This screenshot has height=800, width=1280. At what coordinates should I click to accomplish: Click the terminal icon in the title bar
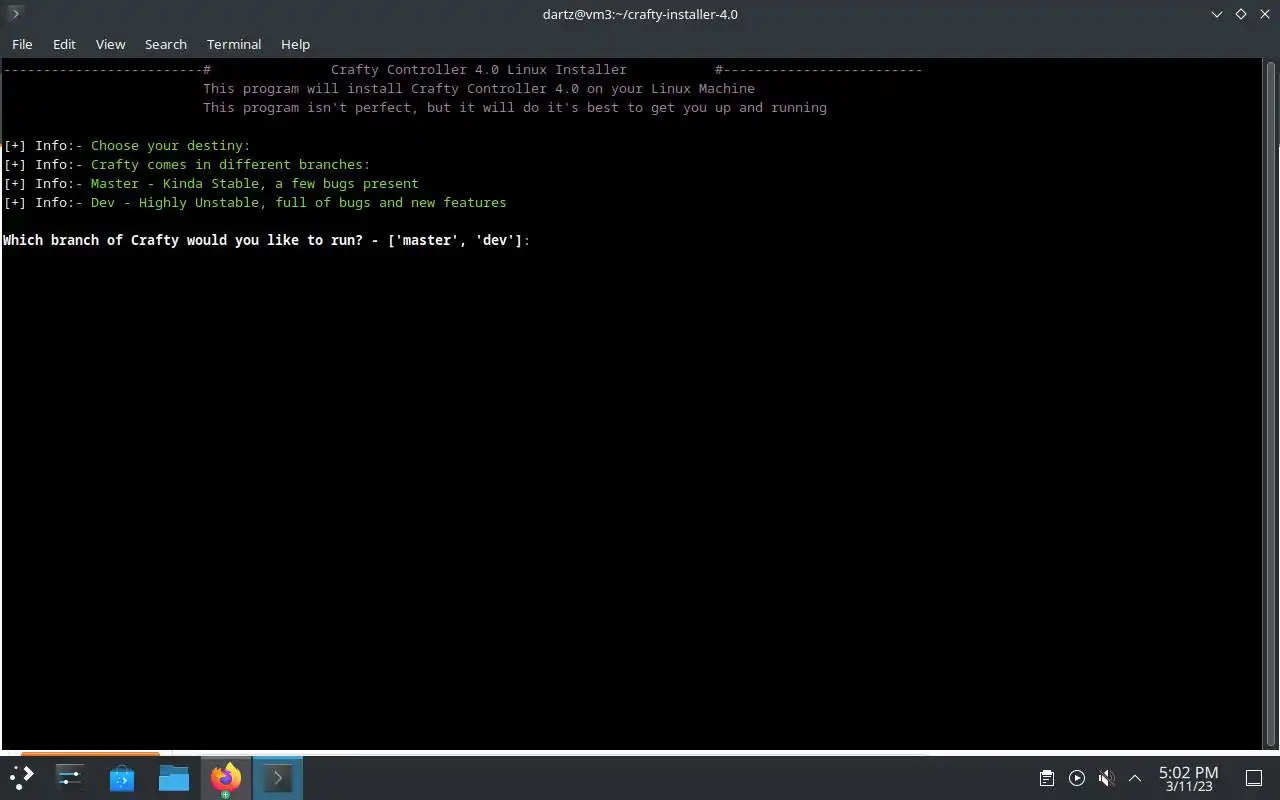14,14
